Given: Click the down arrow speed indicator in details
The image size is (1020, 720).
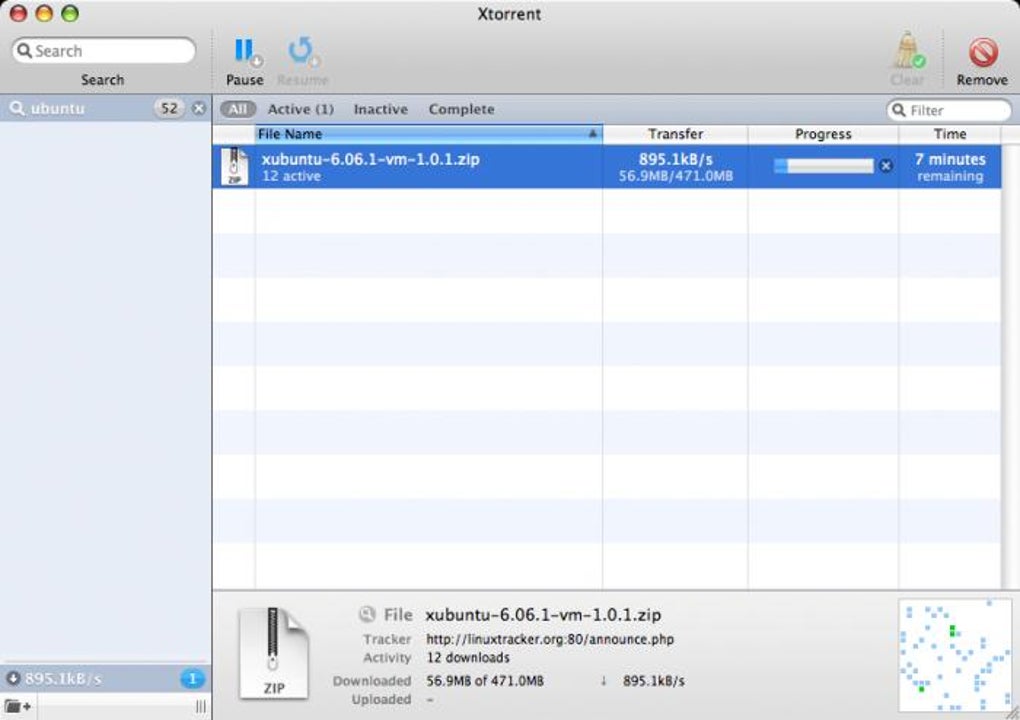Looking at the screenshot, I should pos(604,681).
